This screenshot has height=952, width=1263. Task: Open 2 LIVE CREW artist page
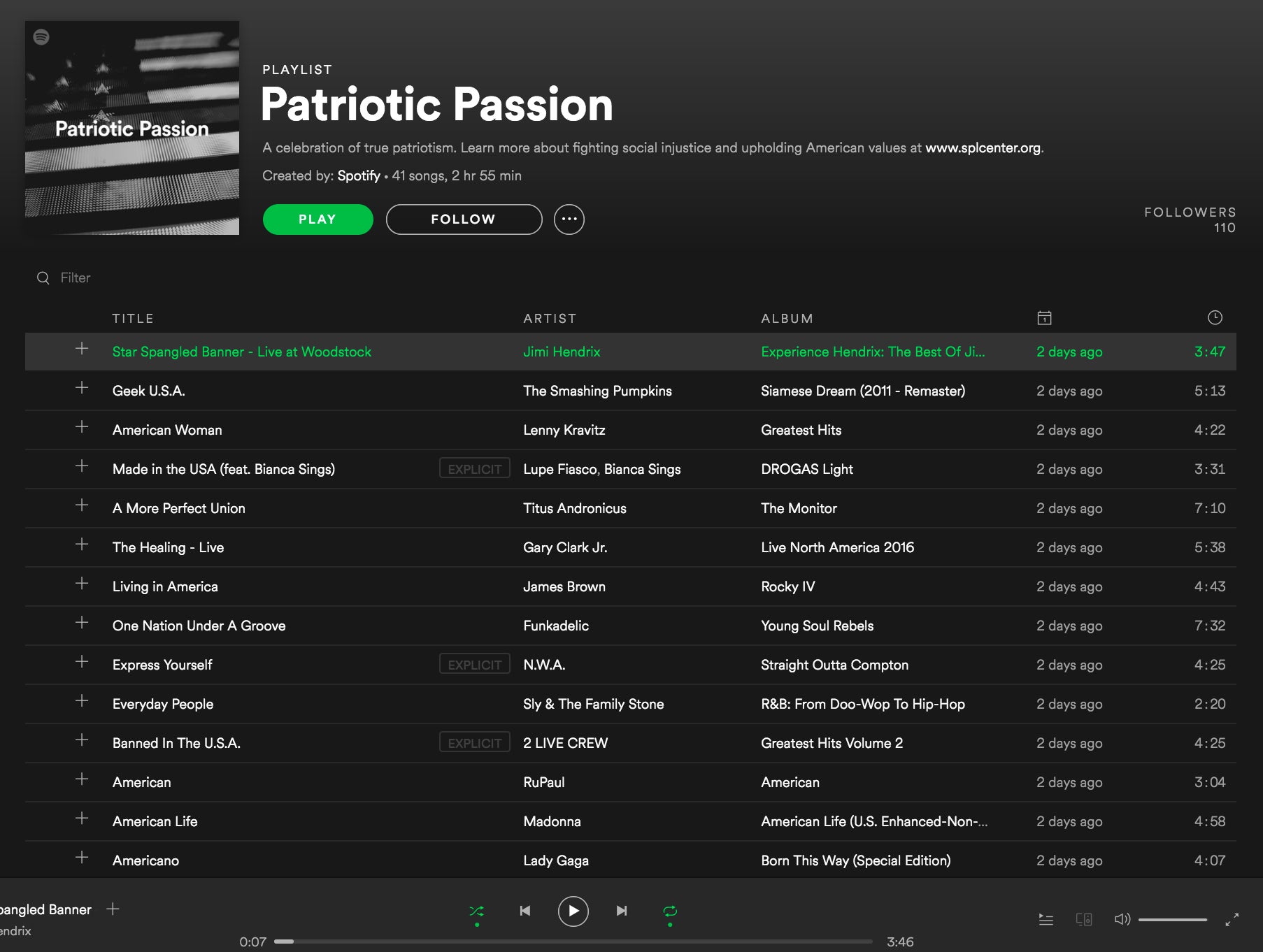click(566, 744)
